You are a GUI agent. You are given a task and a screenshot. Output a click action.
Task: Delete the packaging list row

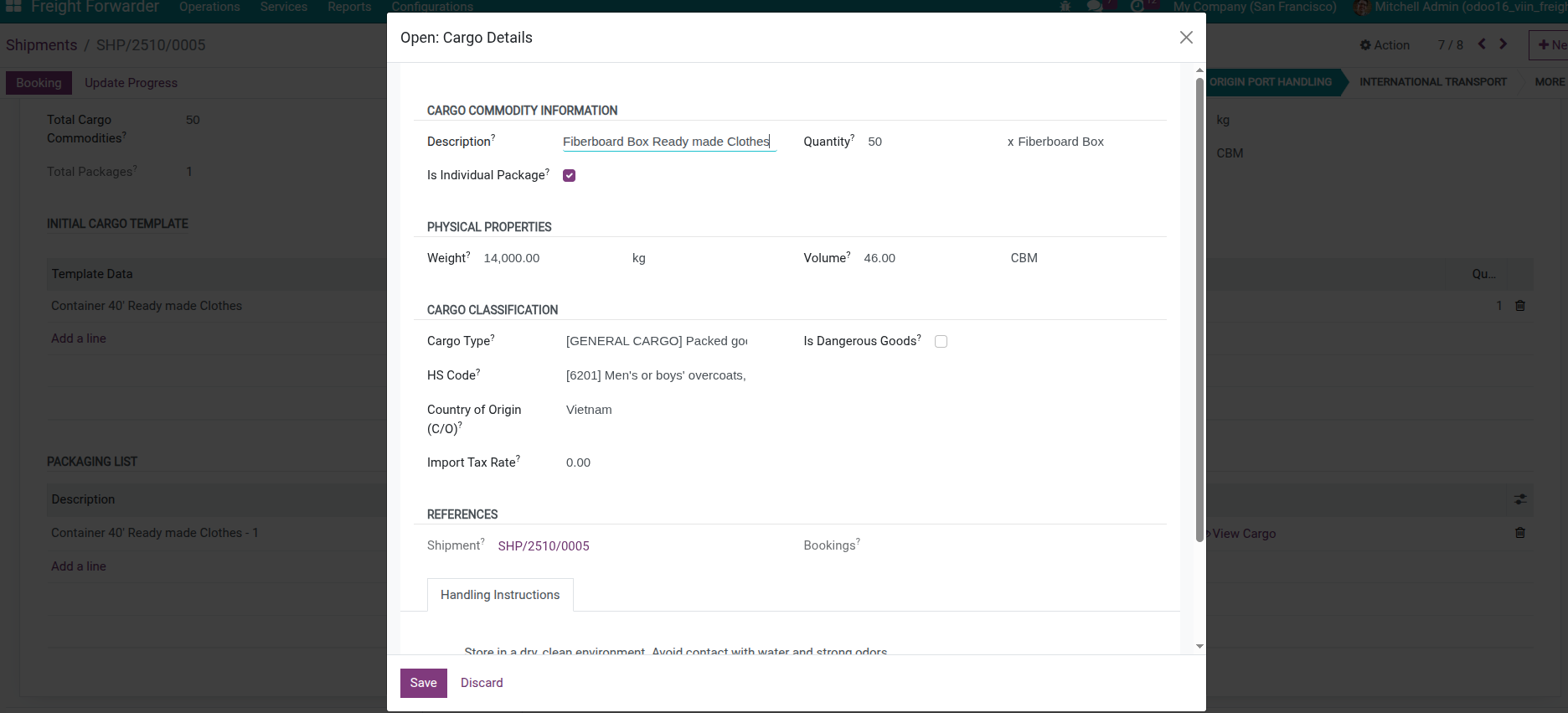(x=1520, y=533)
